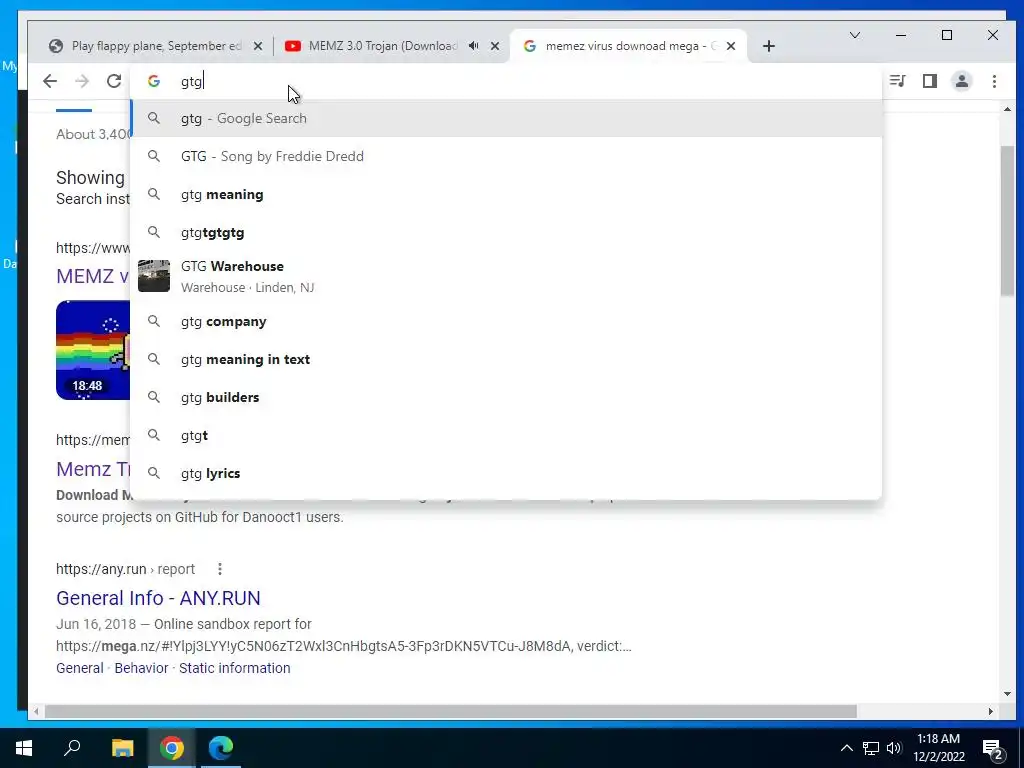Viewport: 1024px width, 768px height.
Task: Open File Explorer from taskbar
Action: coord(122,748)
